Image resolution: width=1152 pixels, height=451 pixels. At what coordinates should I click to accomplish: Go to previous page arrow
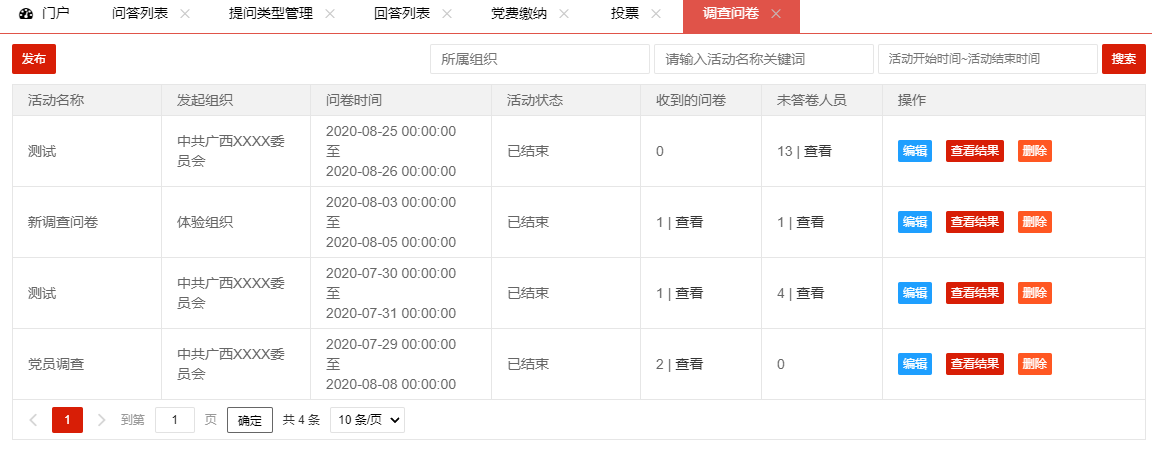[x=33, y=420]
